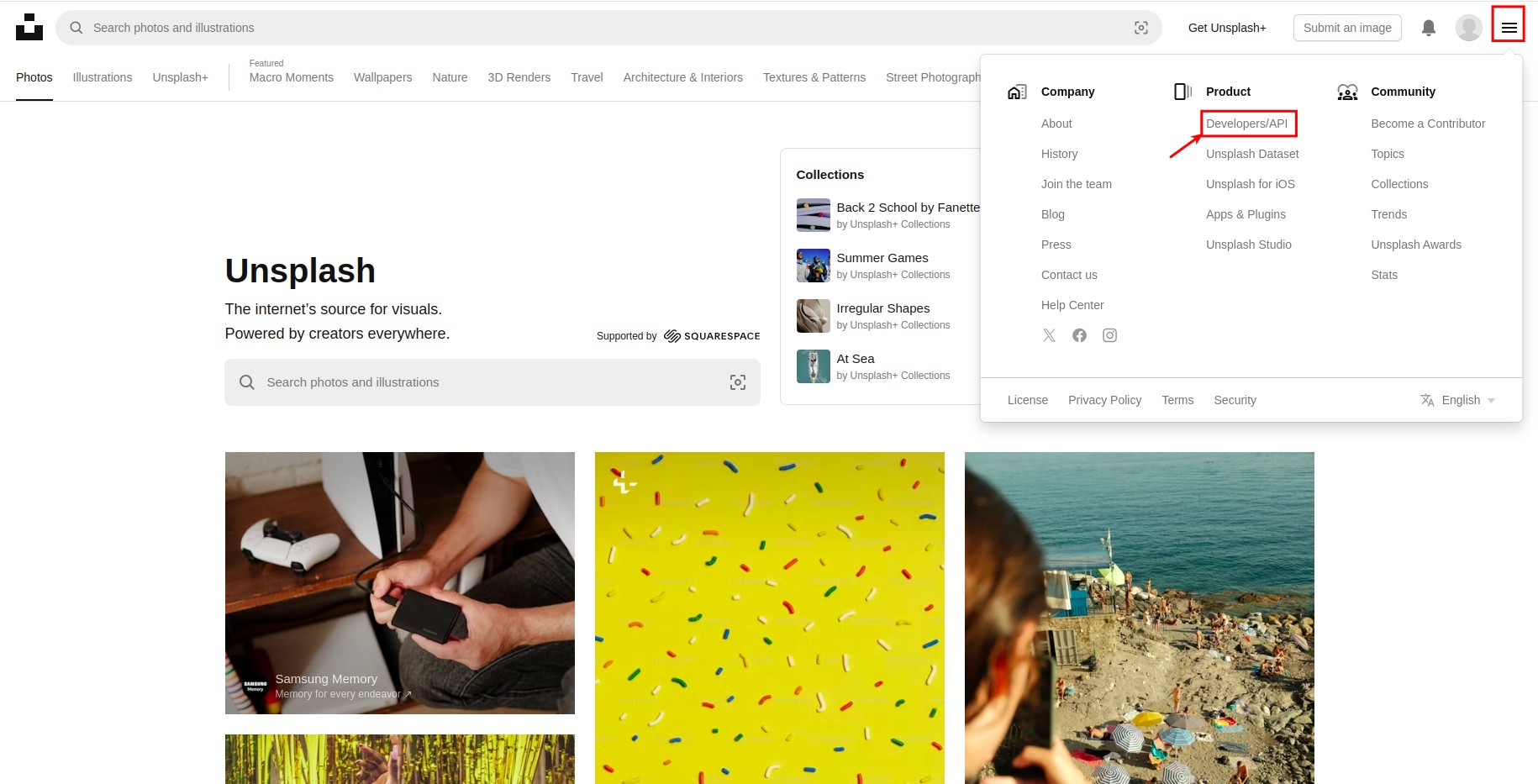Image resolution: width=1538 pixels, height=784 pixels.
Task: Open the yellow sprinkles photo
Action: 770,618
